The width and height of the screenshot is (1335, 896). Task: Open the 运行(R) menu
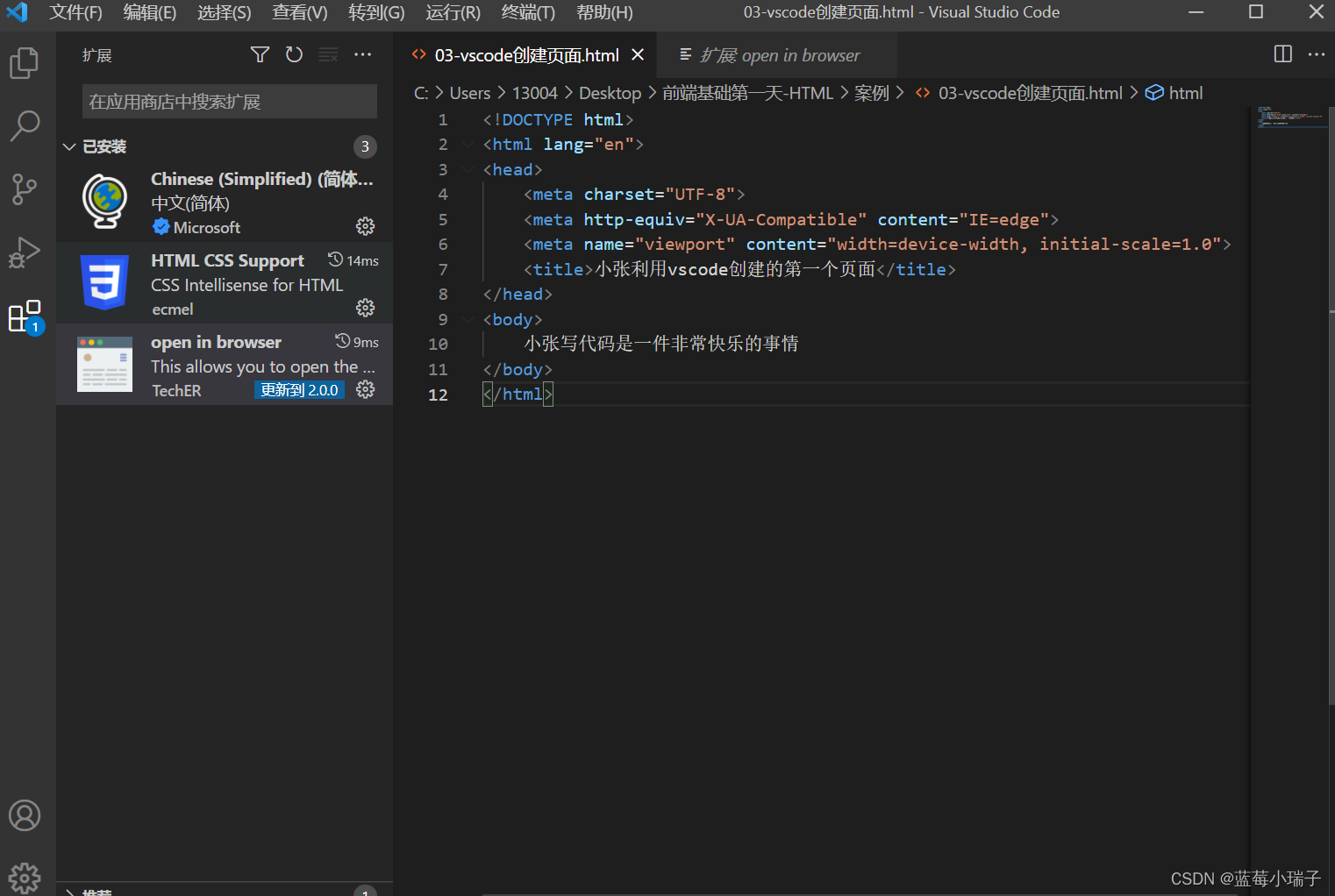(453, 12)
